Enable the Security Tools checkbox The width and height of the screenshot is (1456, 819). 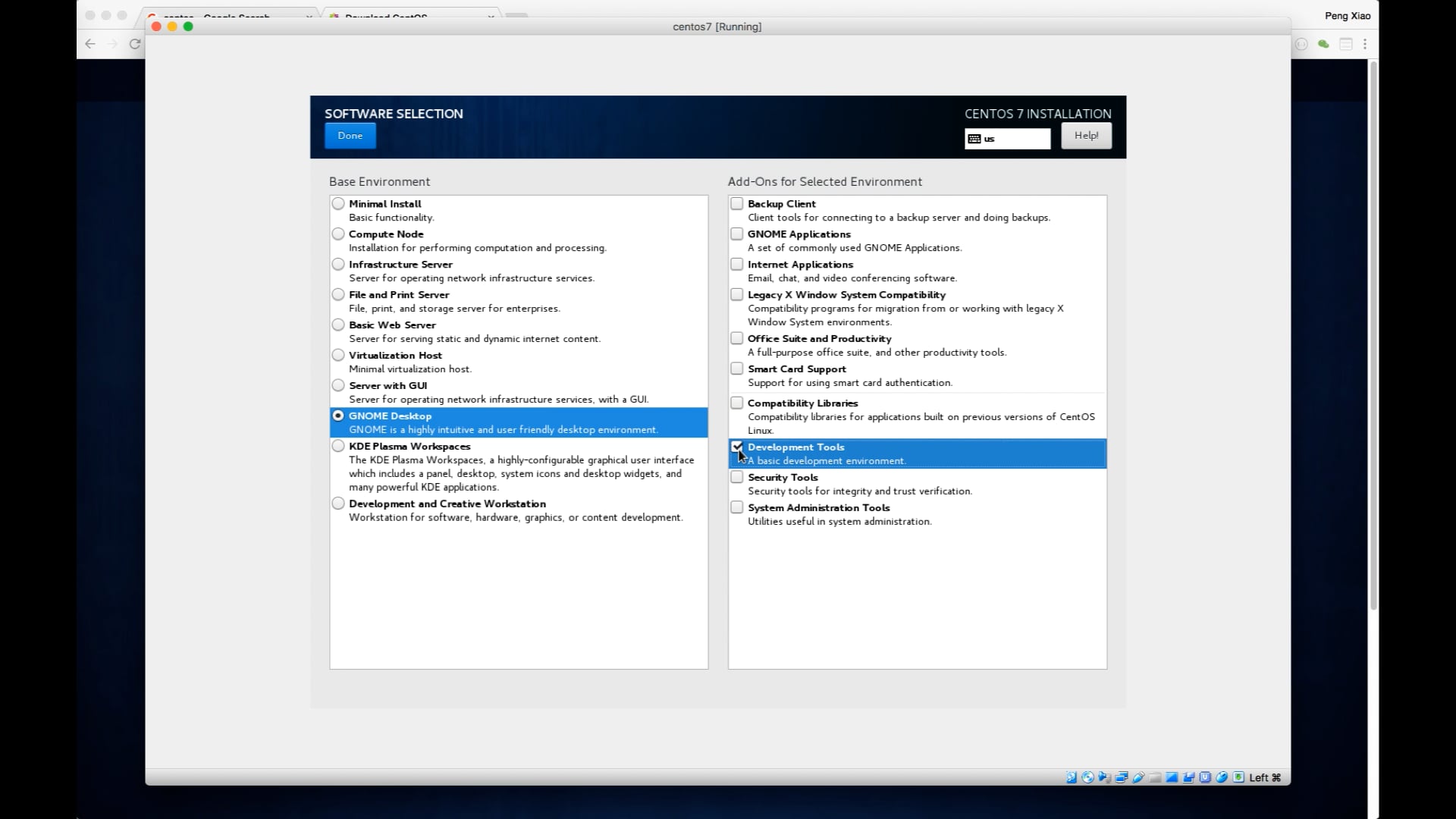pos(736,477)
